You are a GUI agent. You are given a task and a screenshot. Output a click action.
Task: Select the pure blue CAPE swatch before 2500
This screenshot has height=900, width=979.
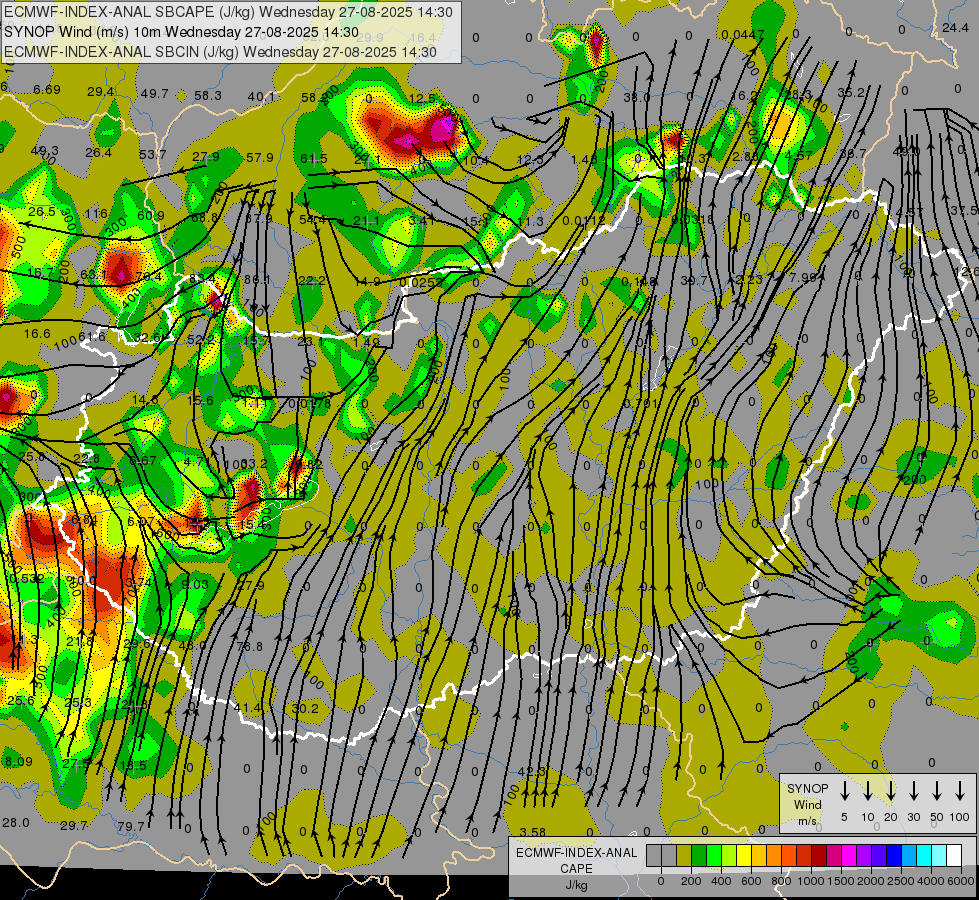[894, 855]
